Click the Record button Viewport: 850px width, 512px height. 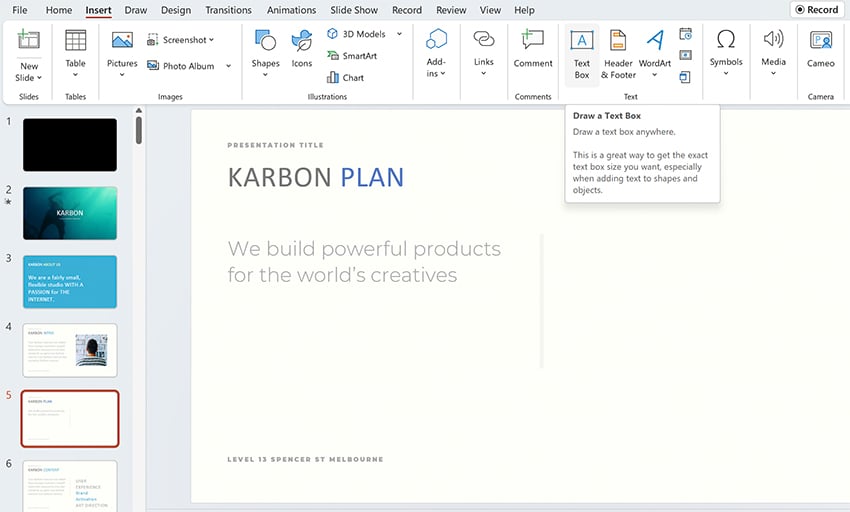coord(815,10)
